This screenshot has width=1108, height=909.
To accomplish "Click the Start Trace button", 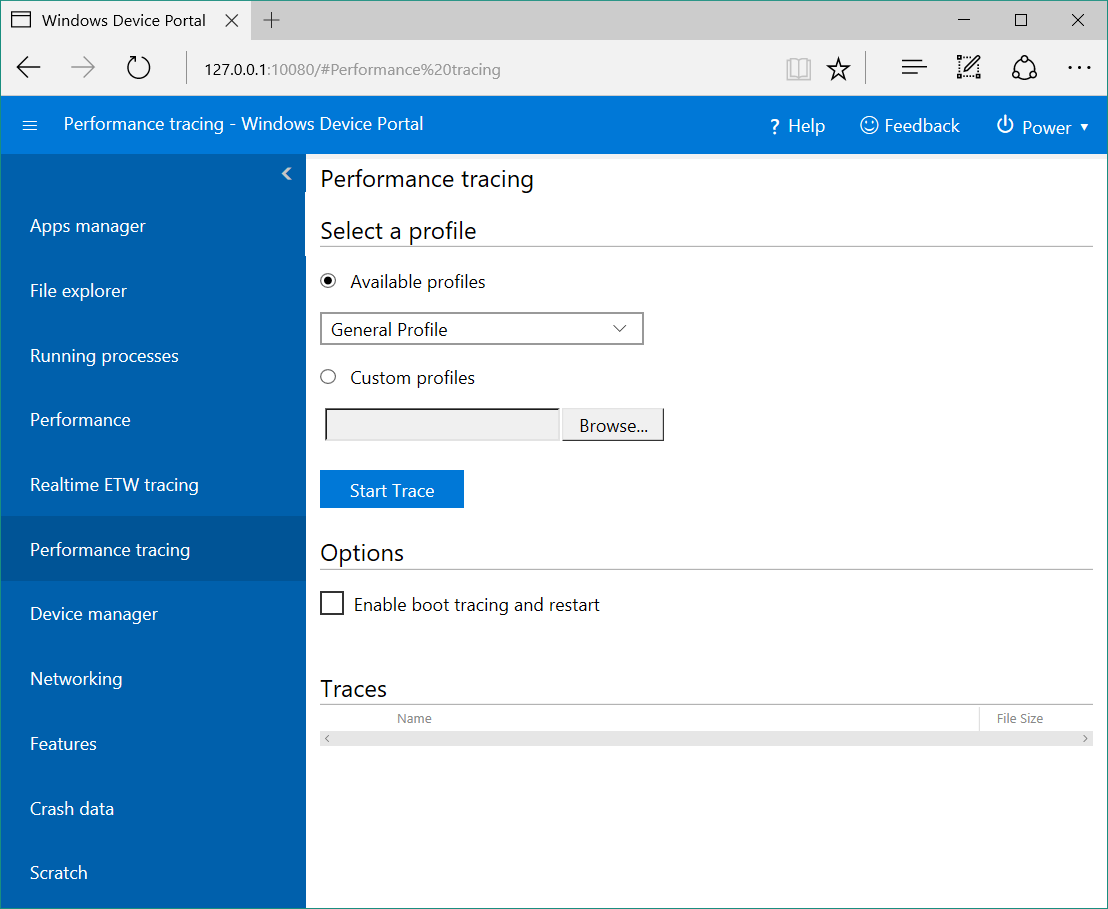I will point(391,489).
